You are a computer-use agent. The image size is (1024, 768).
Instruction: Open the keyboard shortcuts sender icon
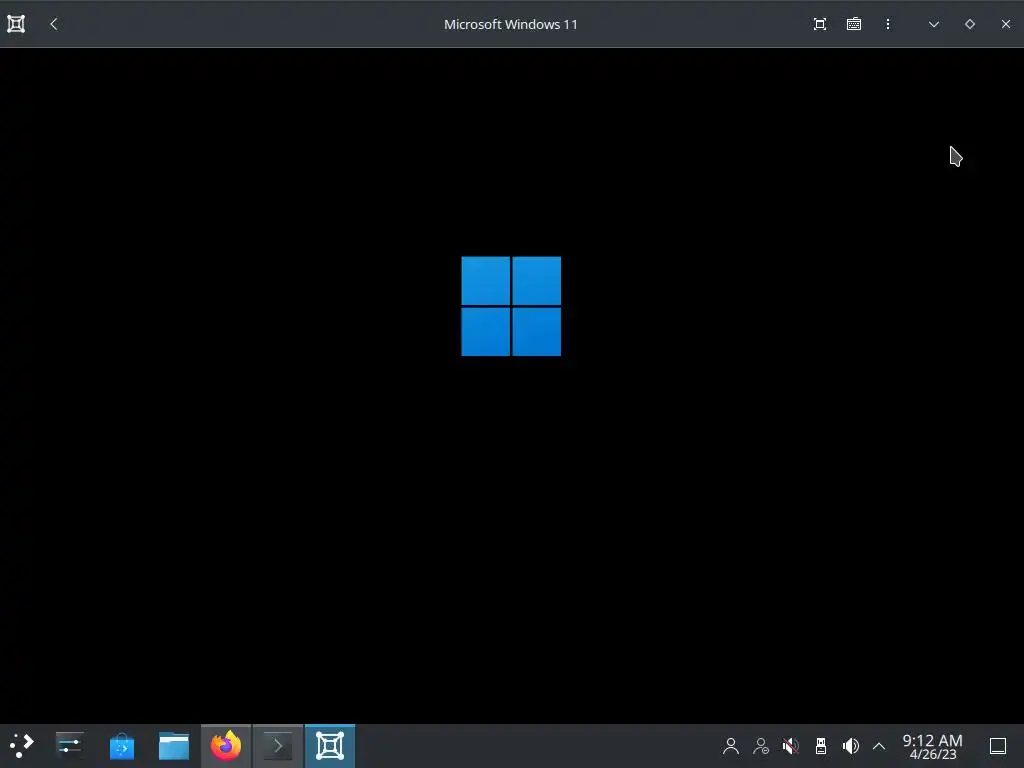pyautogui.click(x=854, y=24)
